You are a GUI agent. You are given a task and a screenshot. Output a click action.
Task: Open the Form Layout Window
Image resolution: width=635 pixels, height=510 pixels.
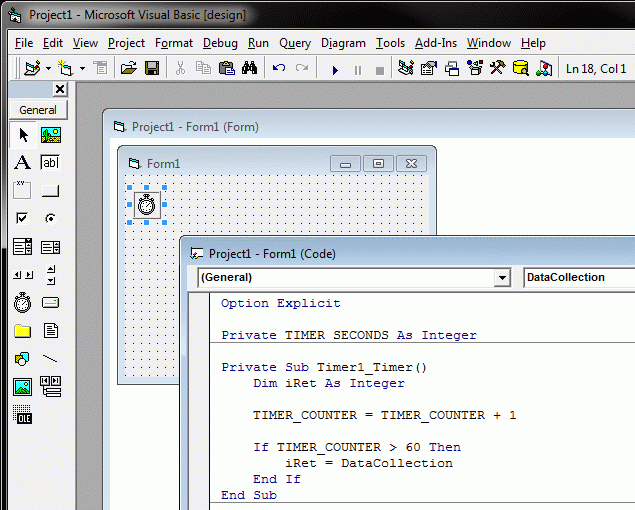point(452,68)
